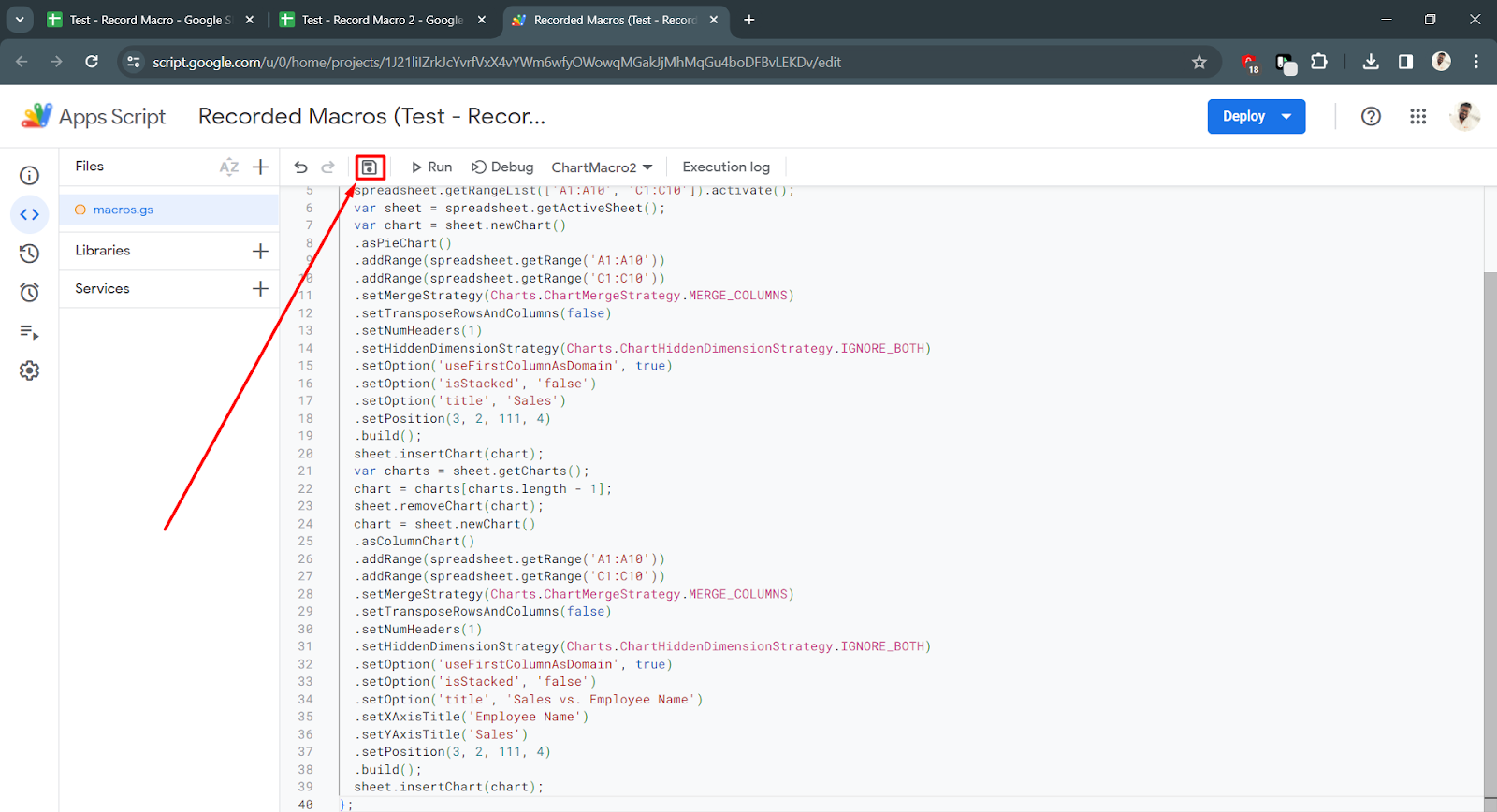Screen dimensions: 1497x812
Task: Save the project with the floppy disk icon
Action: (370, 167)
